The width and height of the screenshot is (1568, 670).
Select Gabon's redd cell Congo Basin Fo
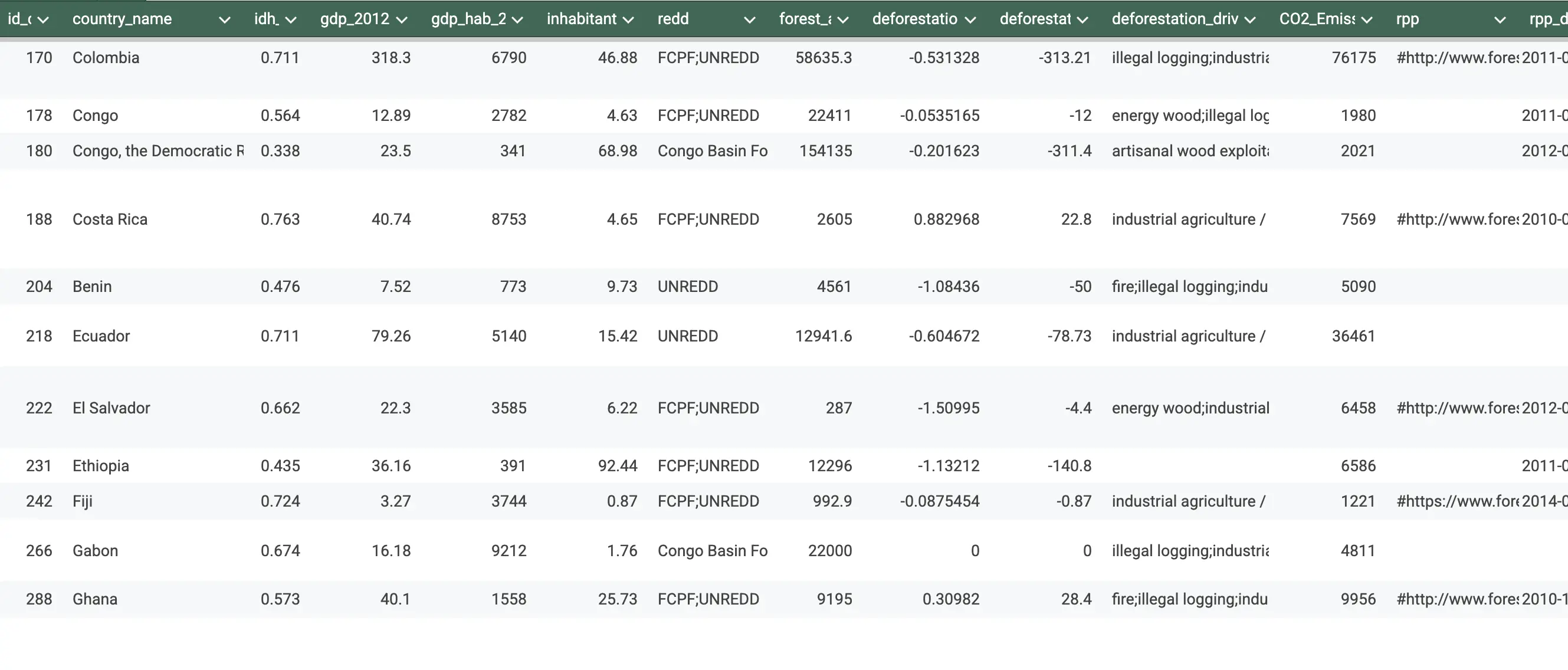[x=712, y=551]
